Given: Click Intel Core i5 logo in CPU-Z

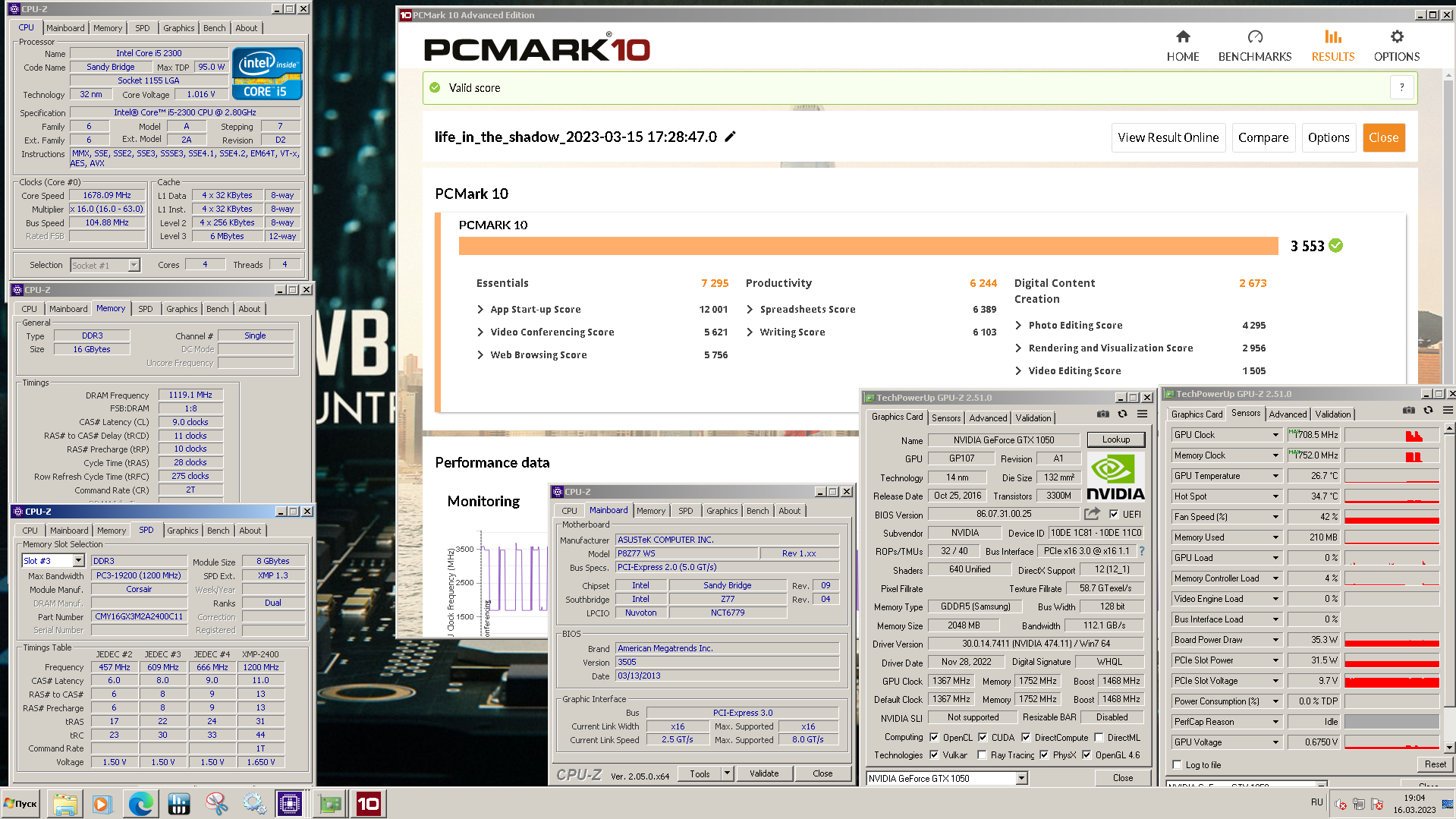Looking at the screenshot, I should [x=267, y=74].
